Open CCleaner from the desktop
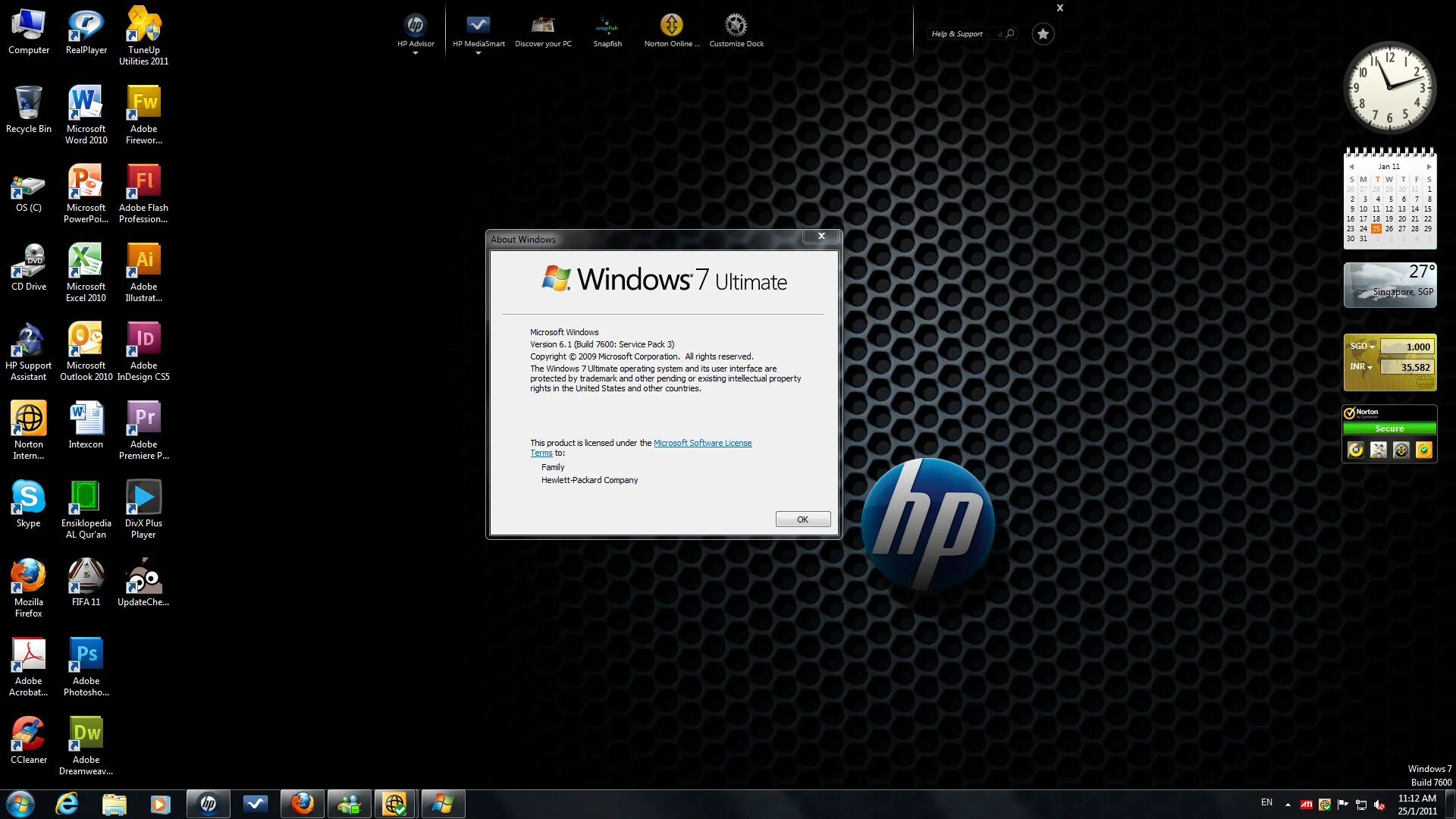 point(28,733)
